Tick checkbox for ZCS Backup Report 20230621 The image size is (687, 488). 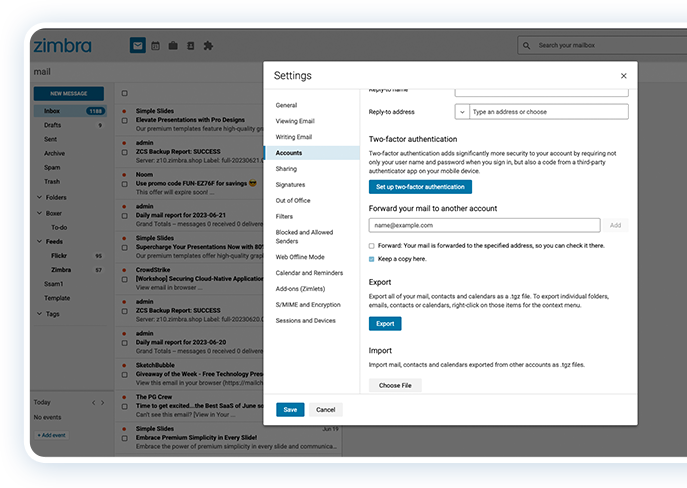click(124, 152)
